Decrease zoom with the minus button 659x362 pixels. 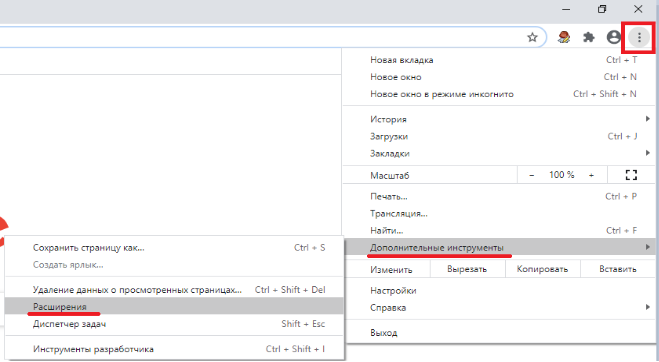click(x=532, y=175)
